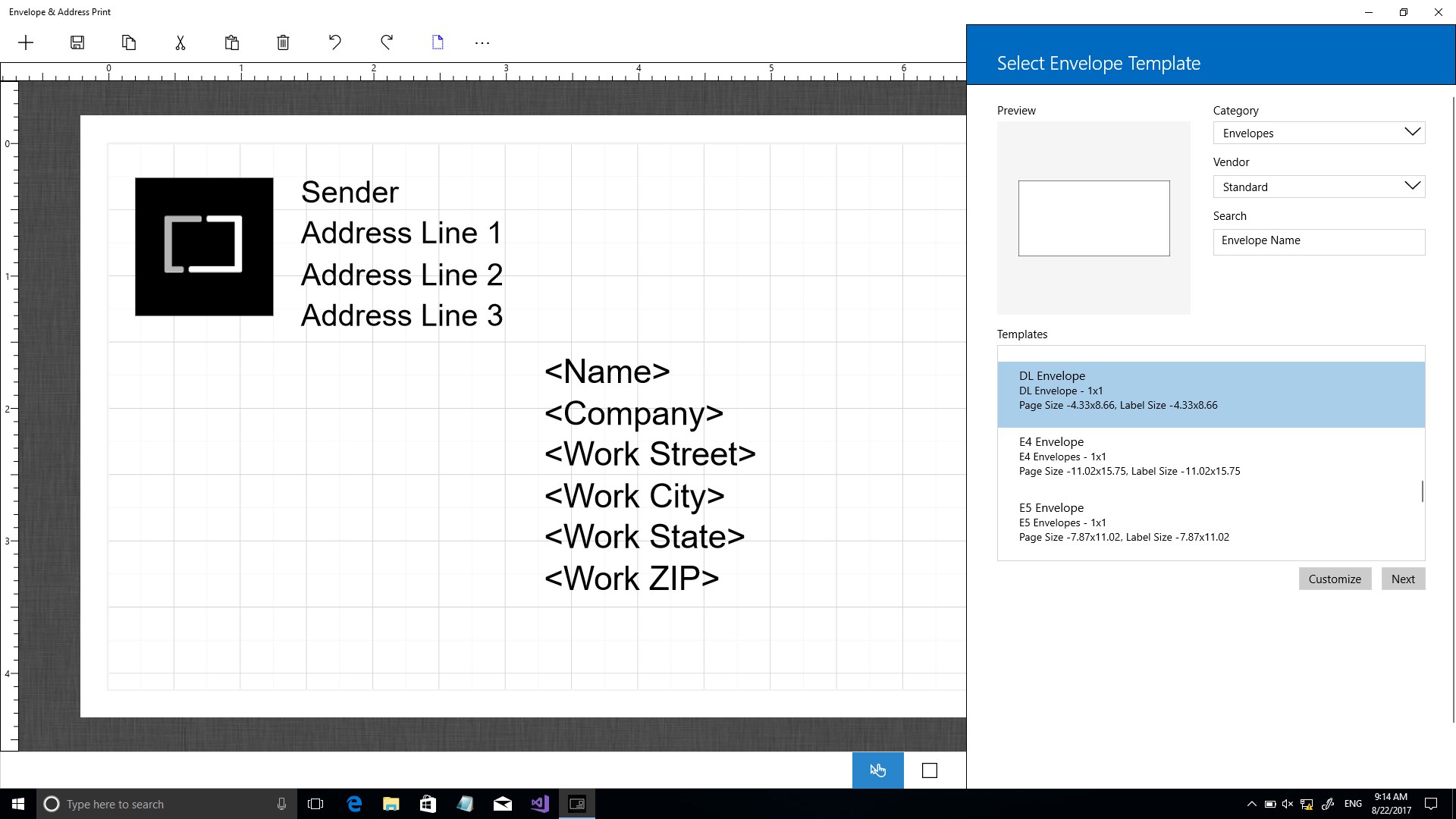The height and width of the screenshot is (819, 1456).
Task: Click the blue page template icon
Action: [x=438, y=42]
